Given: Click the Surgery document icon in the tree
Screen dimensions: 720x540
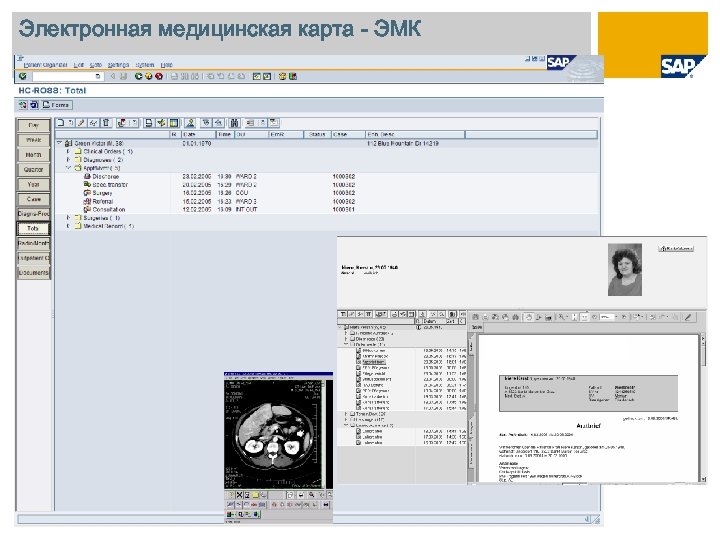Looking at the screenshot, I should (x=87, y=193).
